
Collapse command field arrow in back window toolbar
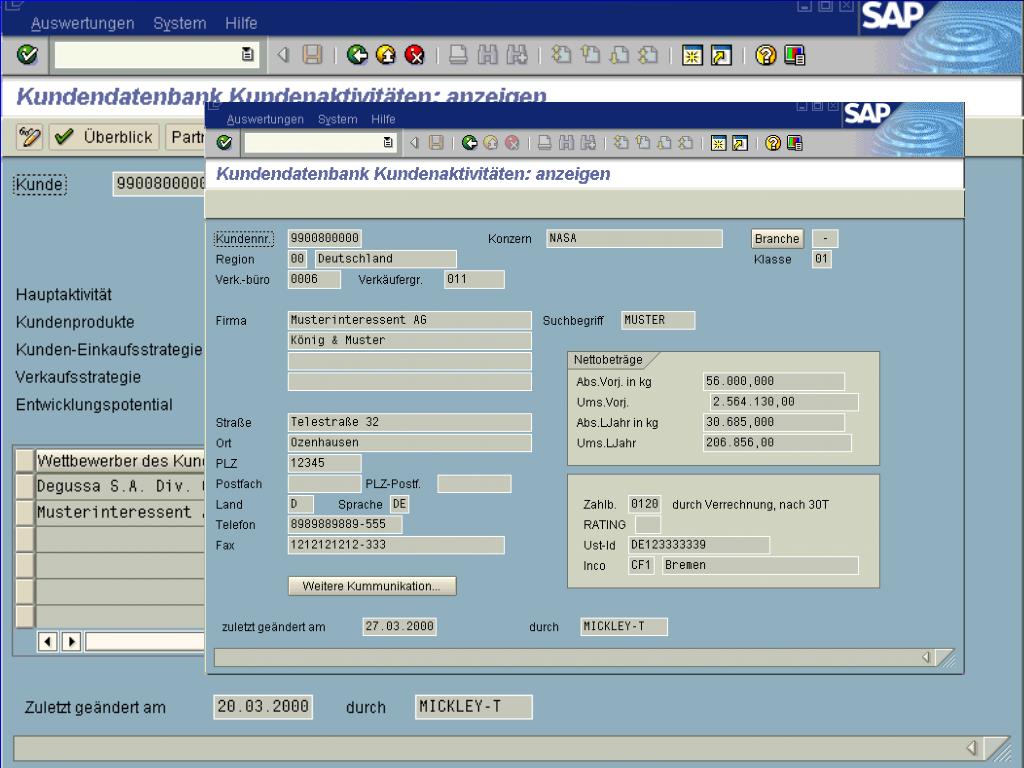[283, 55]
